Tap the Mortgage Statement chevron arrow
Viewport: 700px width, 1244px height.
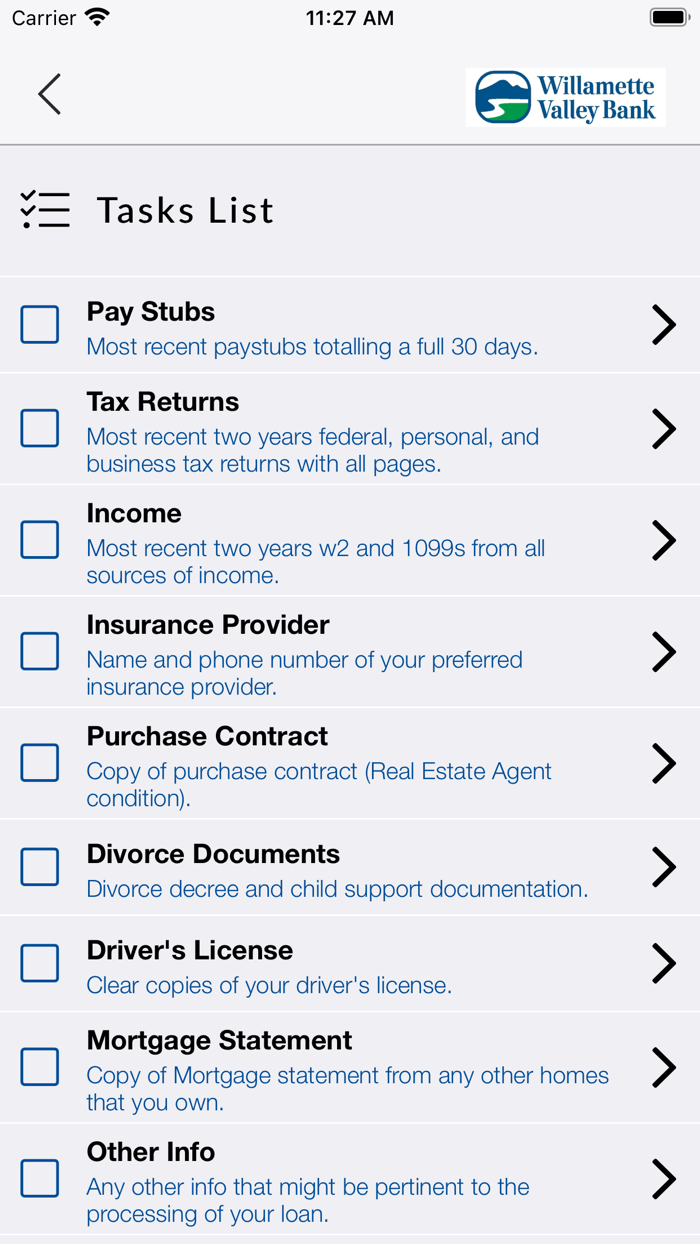click(663, 1067)
